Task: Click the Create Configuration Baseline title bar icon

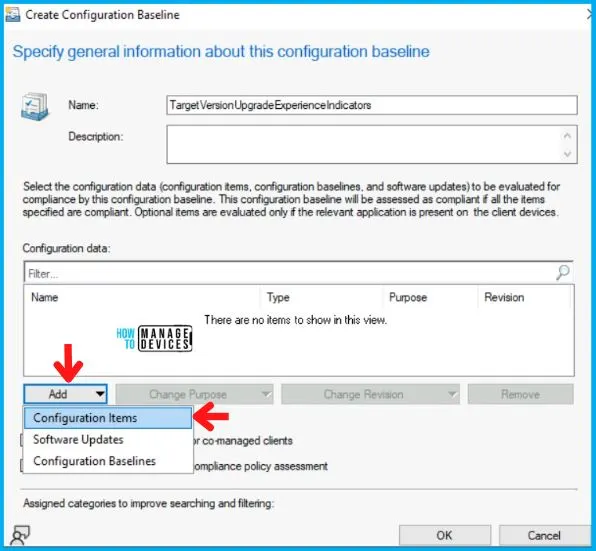Action: coord(13,14)
